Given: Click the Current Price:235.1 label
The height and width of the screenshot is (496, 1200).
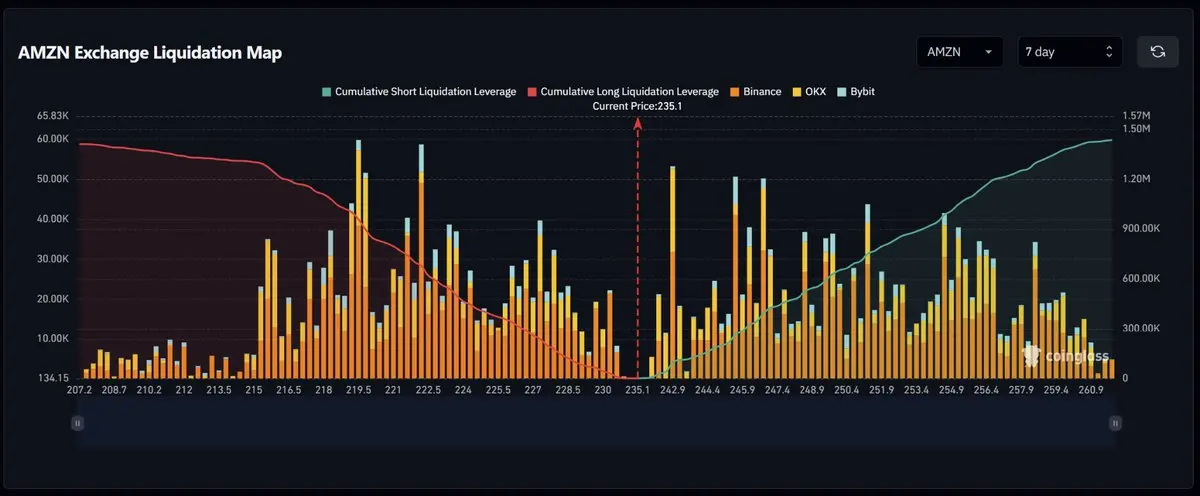Looking at the screenshot, I should pos(637,105).
